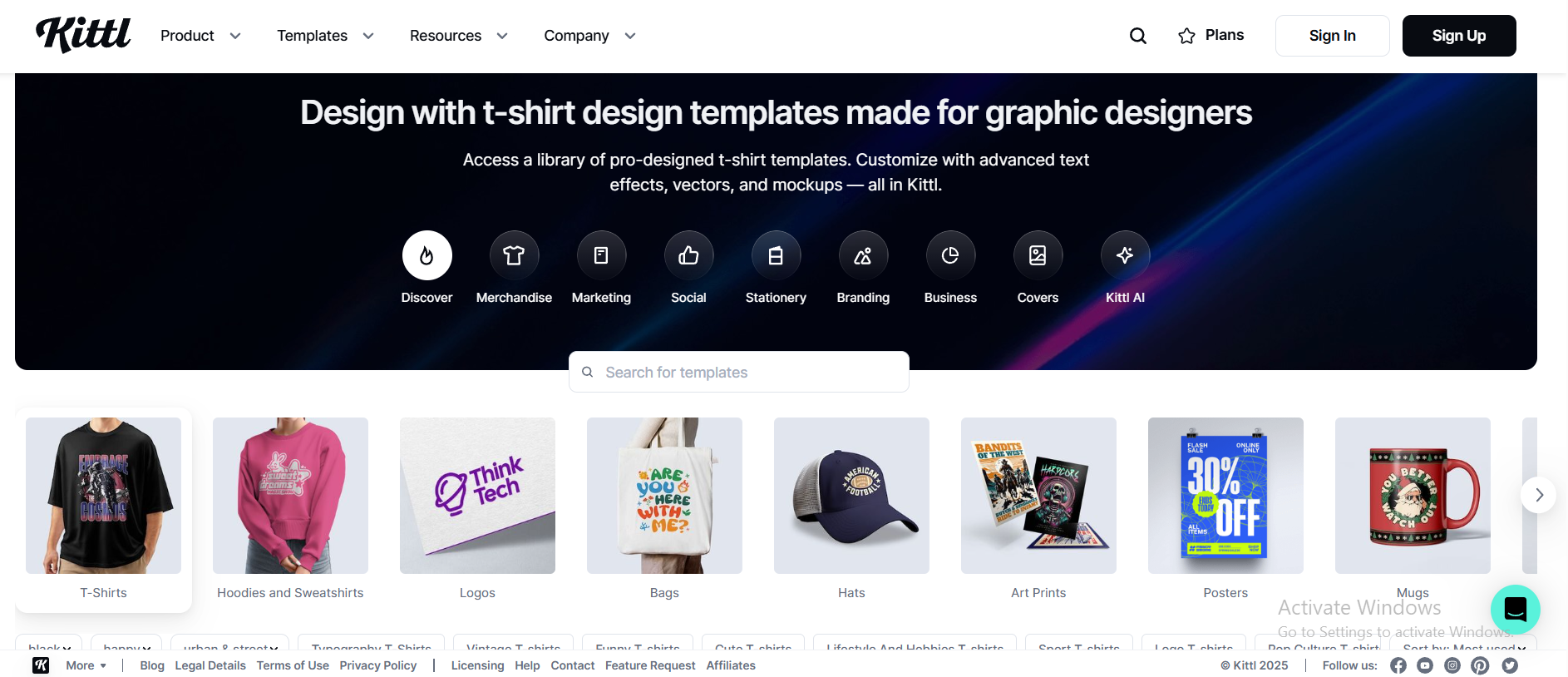Open the Resources navigation menu
Screen dimensions: 1568x677
point(458,36)
